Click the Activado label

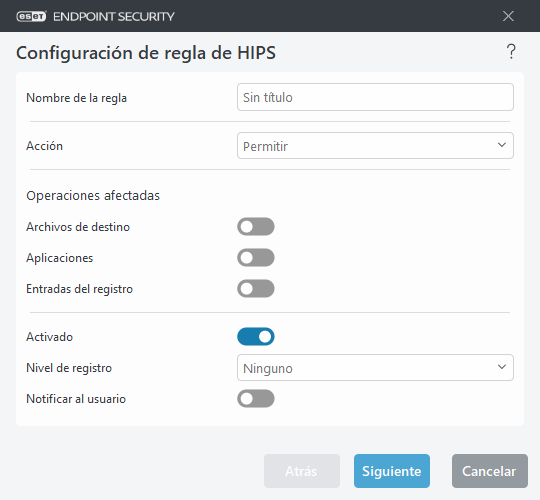tap(50, 337)
